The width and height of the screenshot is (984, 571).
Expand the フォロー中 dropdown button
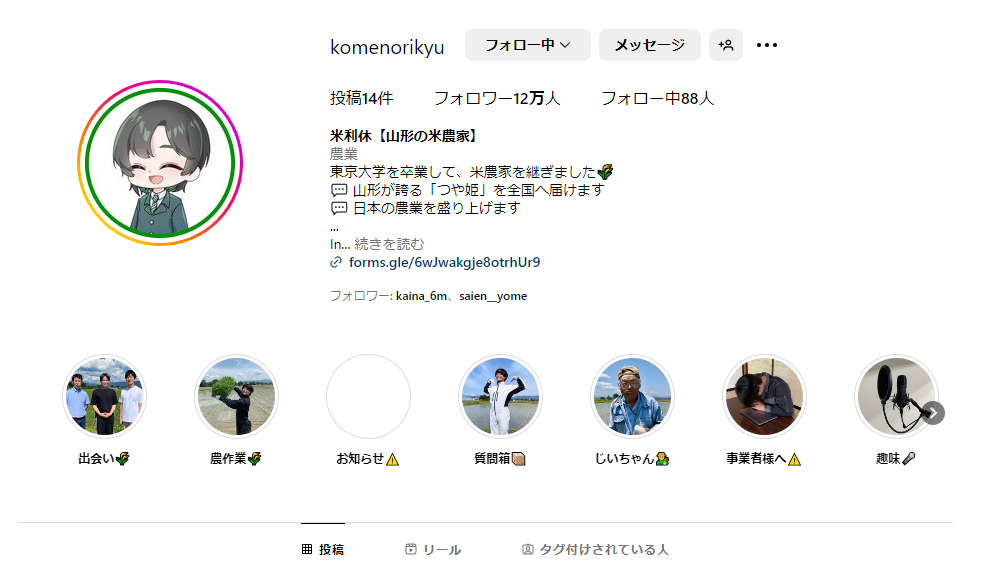point(527,45)
